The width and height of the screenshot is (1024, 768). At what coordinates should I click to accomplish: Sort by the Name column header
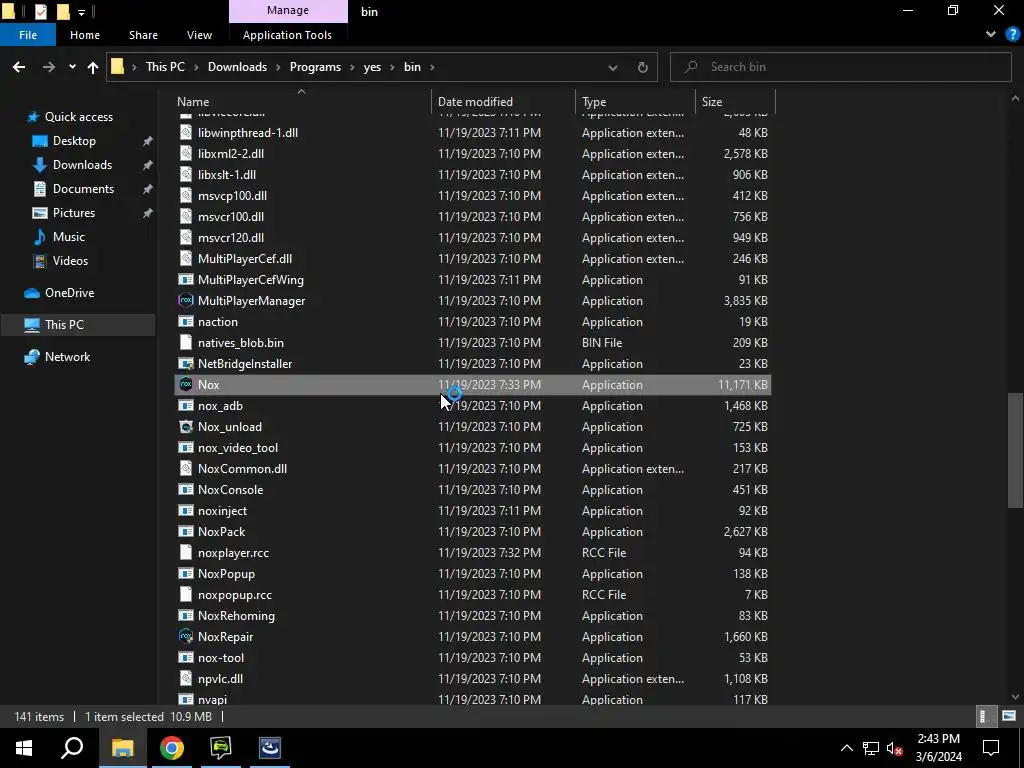pyautogui.click(x=302, y=101)
